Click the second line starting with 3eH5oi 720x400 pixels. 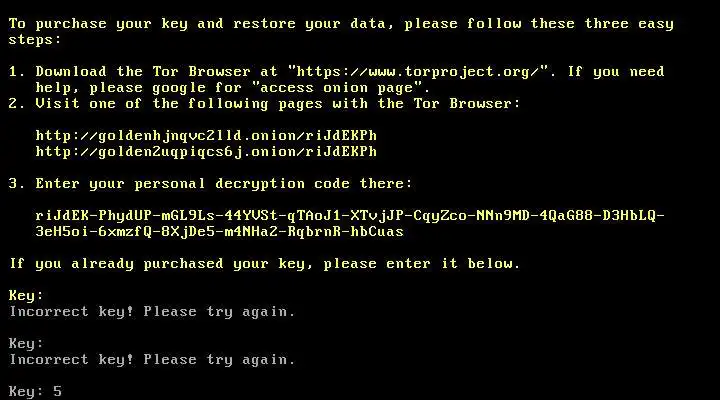click(219, 231)
